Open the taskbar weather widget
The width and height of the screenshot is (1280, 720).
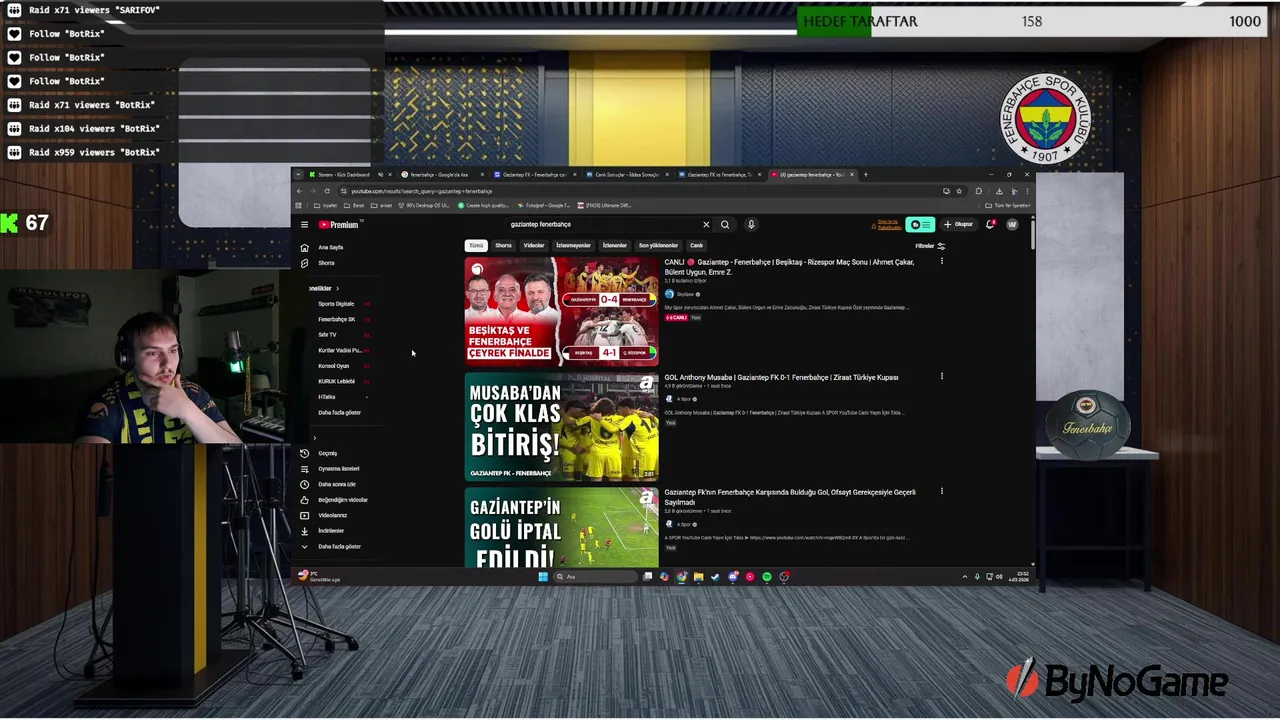[x=320, y=576]
